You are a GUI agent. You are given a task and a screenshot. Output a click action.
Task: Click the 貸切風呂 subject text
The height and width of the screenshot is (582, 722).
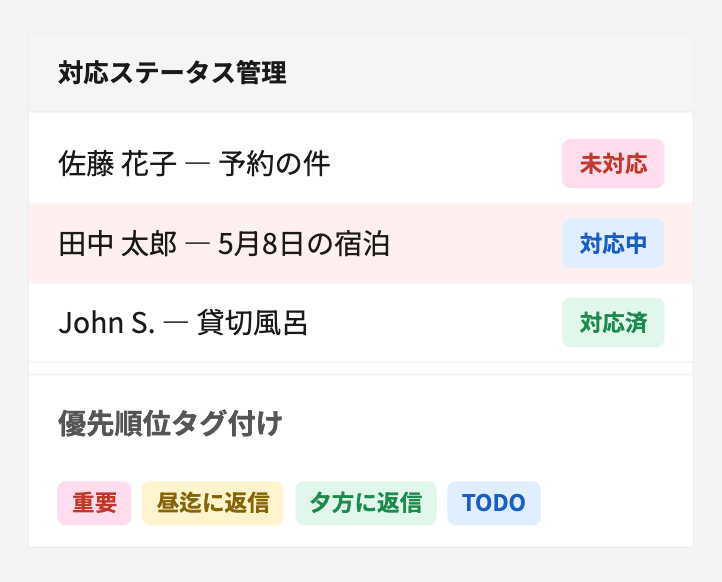(252, 323)
